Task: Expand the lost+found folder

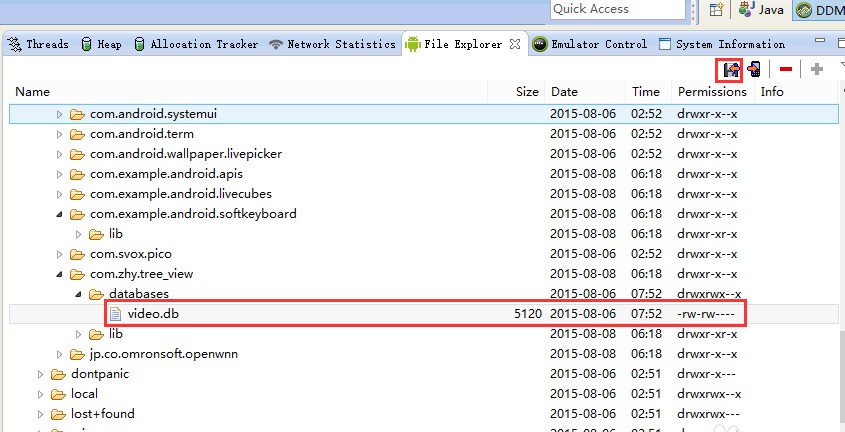Action: point(40,414)
